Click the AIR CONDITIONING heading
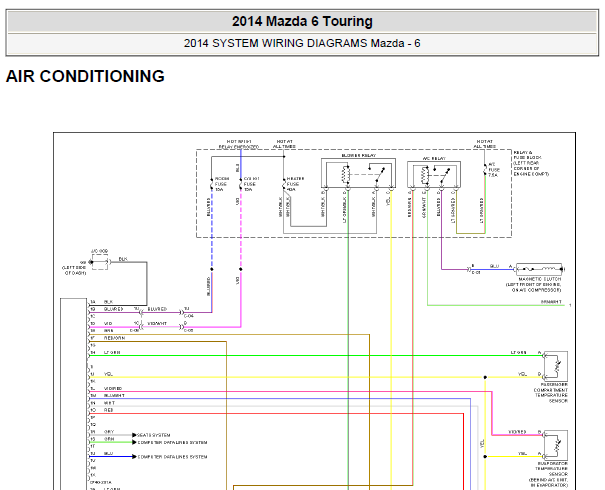This screenshot has width=605, height=490. tap(85, 76)
